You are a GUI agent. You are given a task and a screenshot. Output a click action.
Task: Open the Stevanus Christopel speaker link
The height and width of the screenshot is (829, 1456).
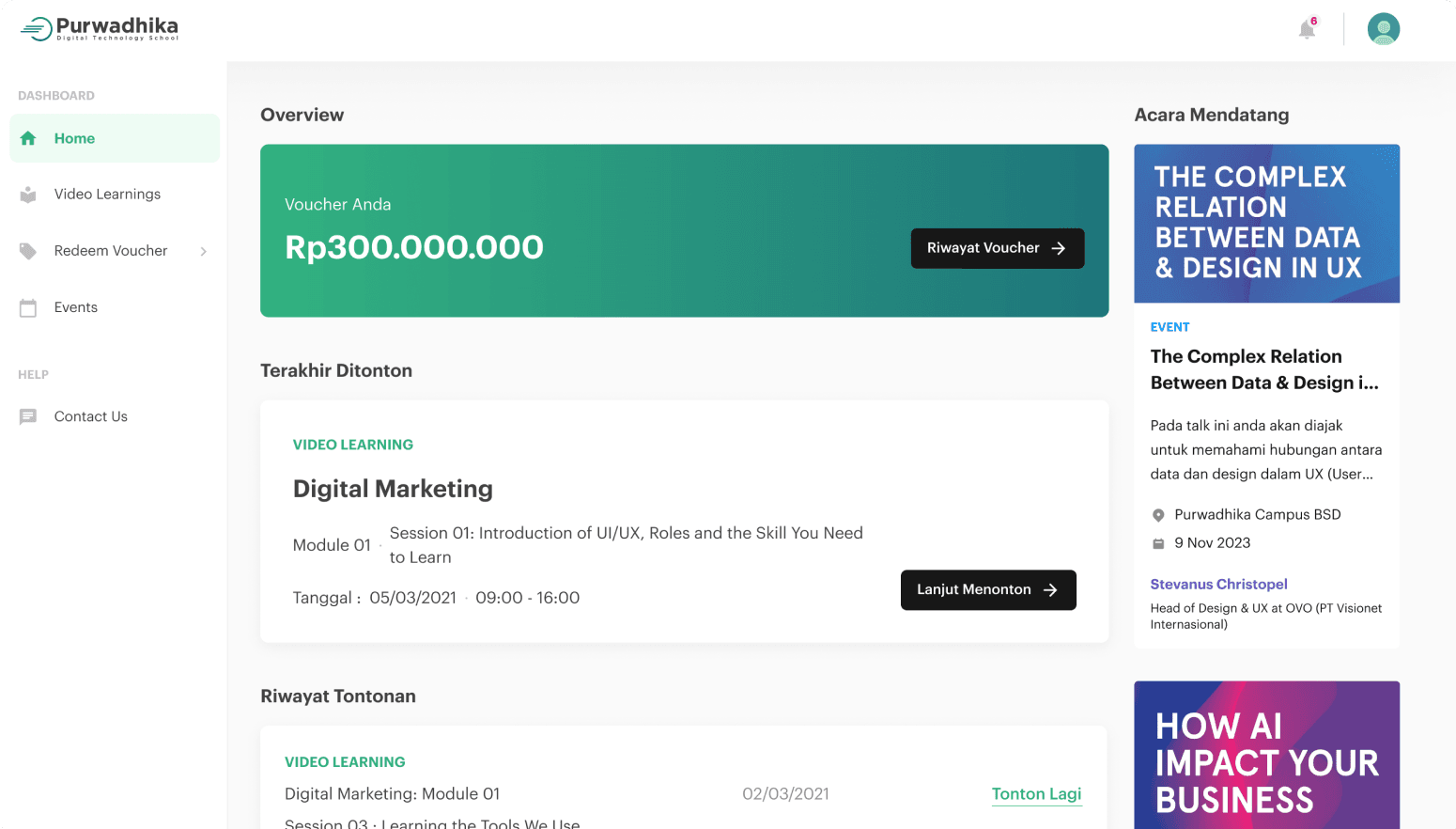pyautogui.click(x=1218, y=585)
